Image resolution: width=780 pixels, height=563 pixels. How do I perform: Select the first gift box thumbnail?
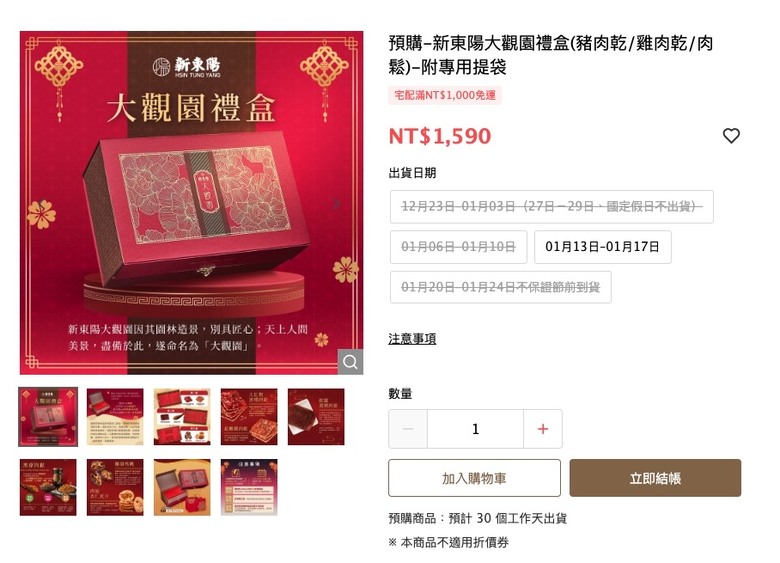48,417
